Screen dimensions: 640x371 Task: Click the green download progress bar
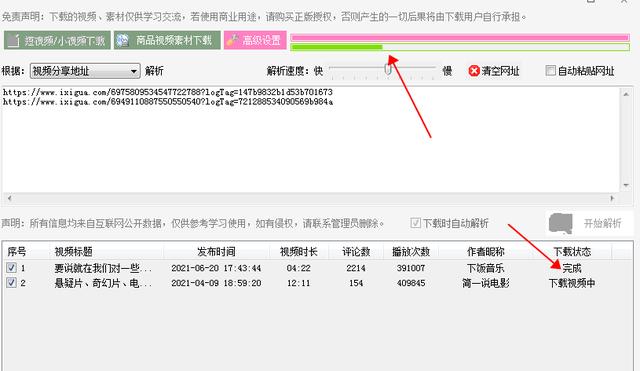pos(460,47)
